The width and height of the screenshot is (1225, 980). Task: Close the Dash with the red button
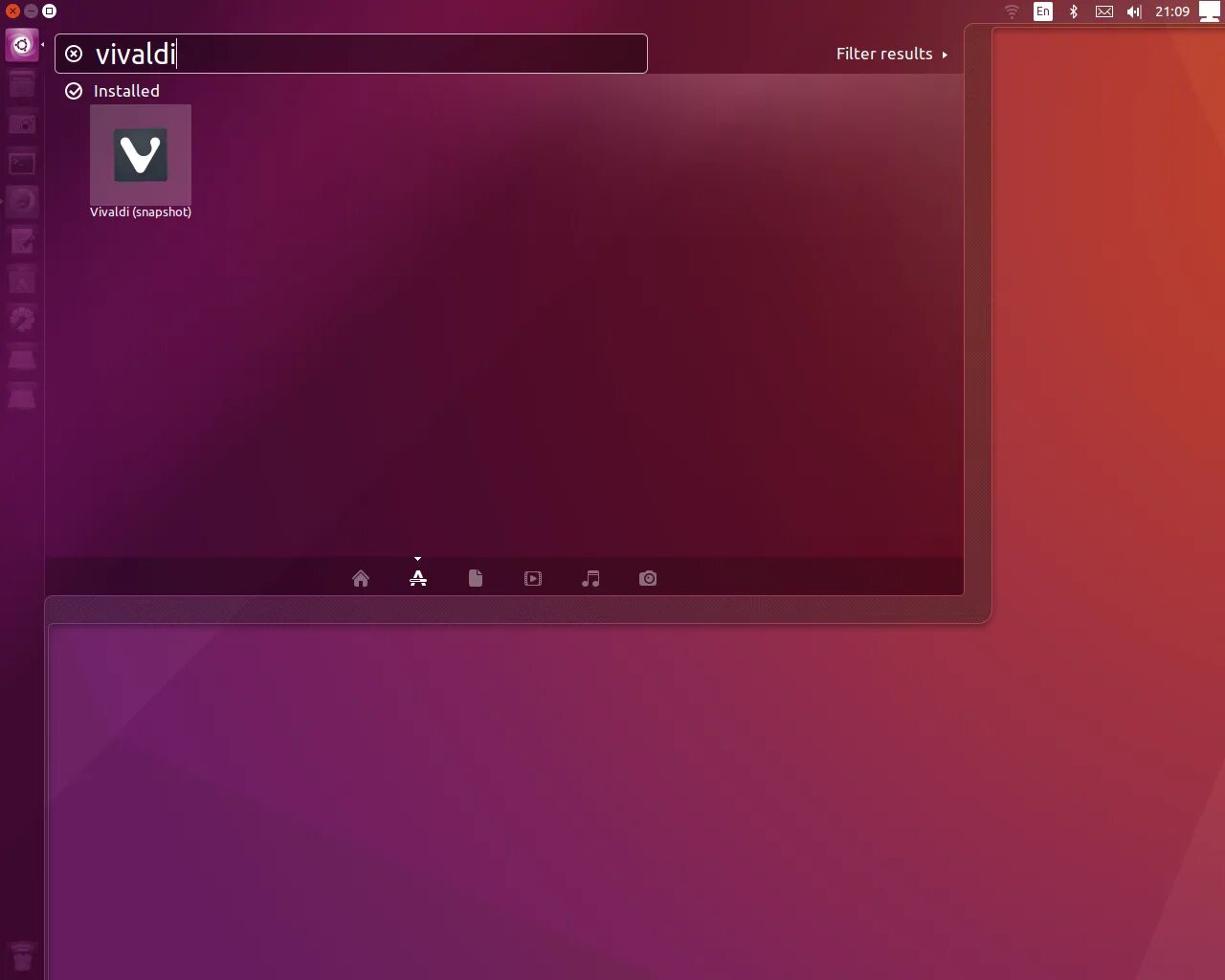[x=12, y=11]
